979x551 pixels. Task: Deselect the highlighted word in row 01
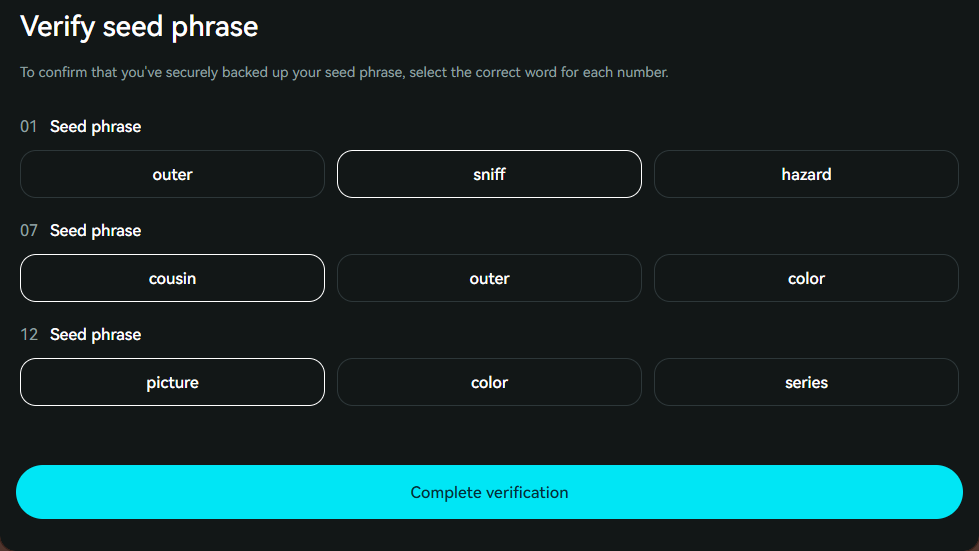click(x=489, y=174)
